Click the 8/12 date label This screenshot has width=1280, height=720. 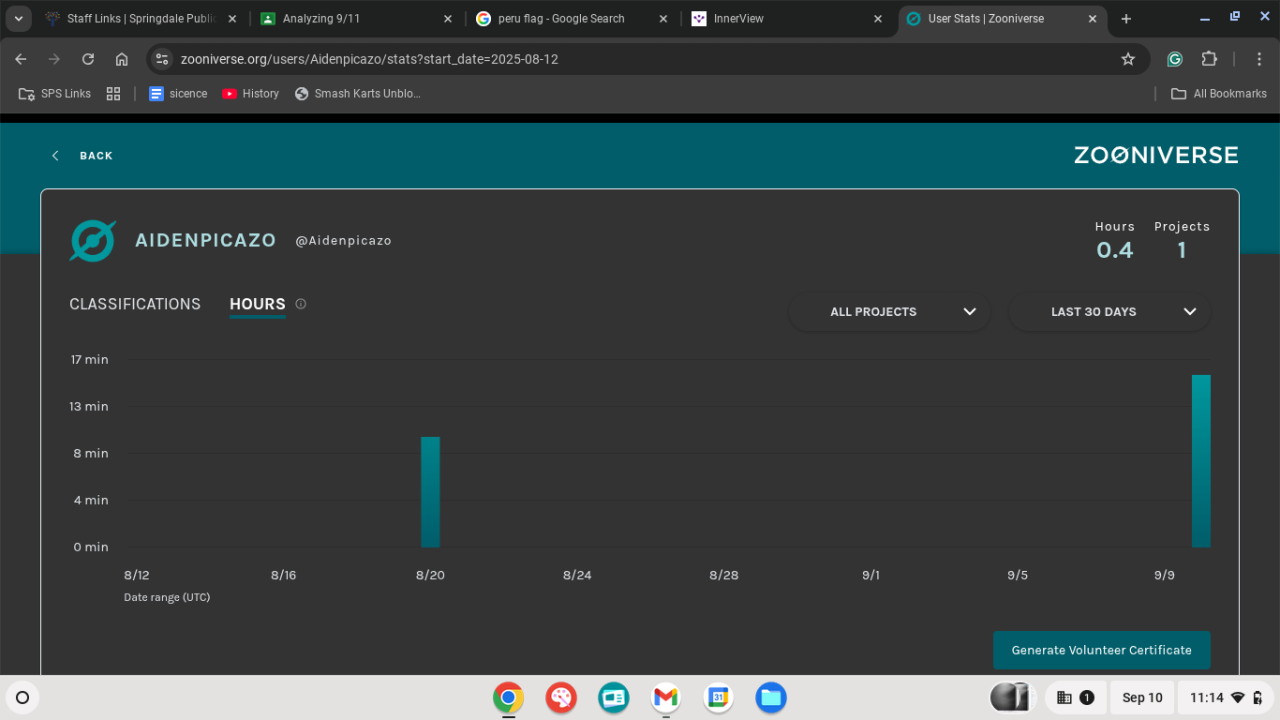pyautogui.click(x=137, y=575)
